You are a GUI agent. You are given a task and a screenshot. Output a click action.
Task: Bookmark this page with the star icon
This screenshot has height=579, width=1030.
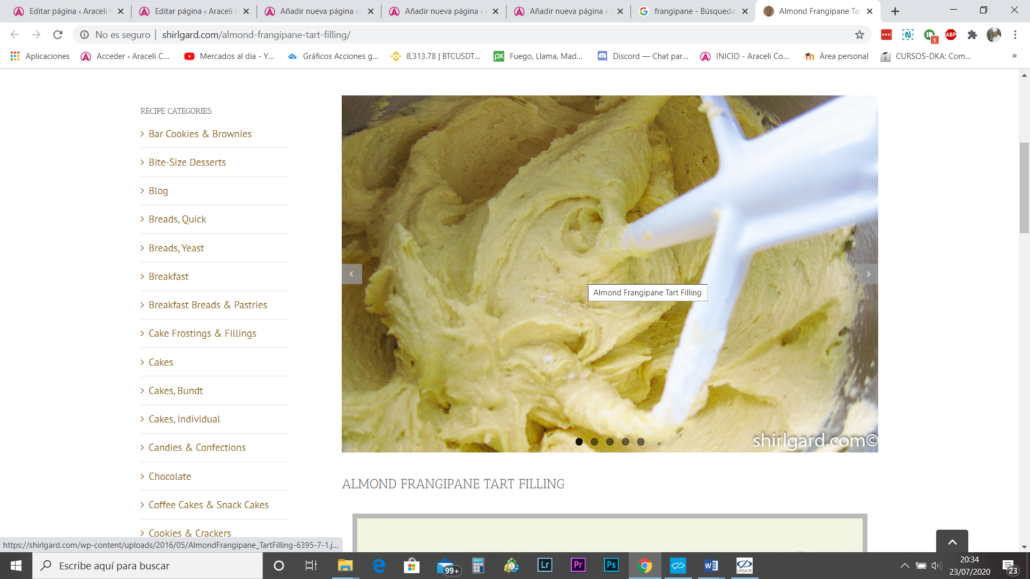pos(859,35)
